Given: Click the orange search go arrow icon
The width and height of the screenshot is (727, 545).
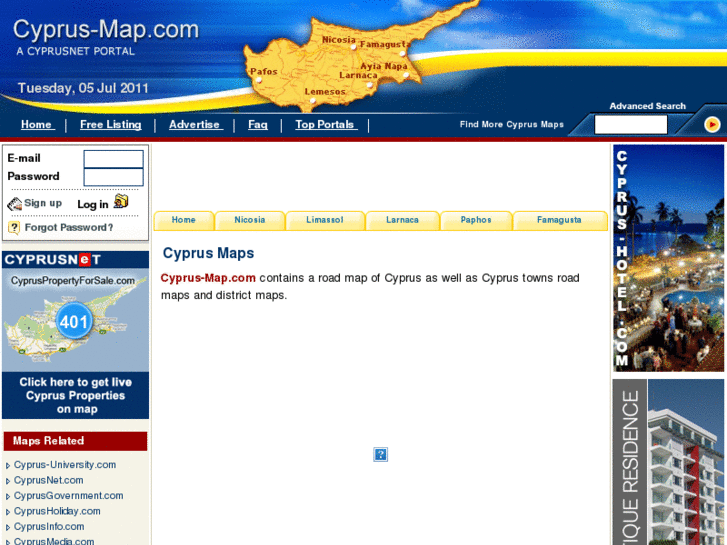Looking at the screenshot, I should [x=712, y=124].
